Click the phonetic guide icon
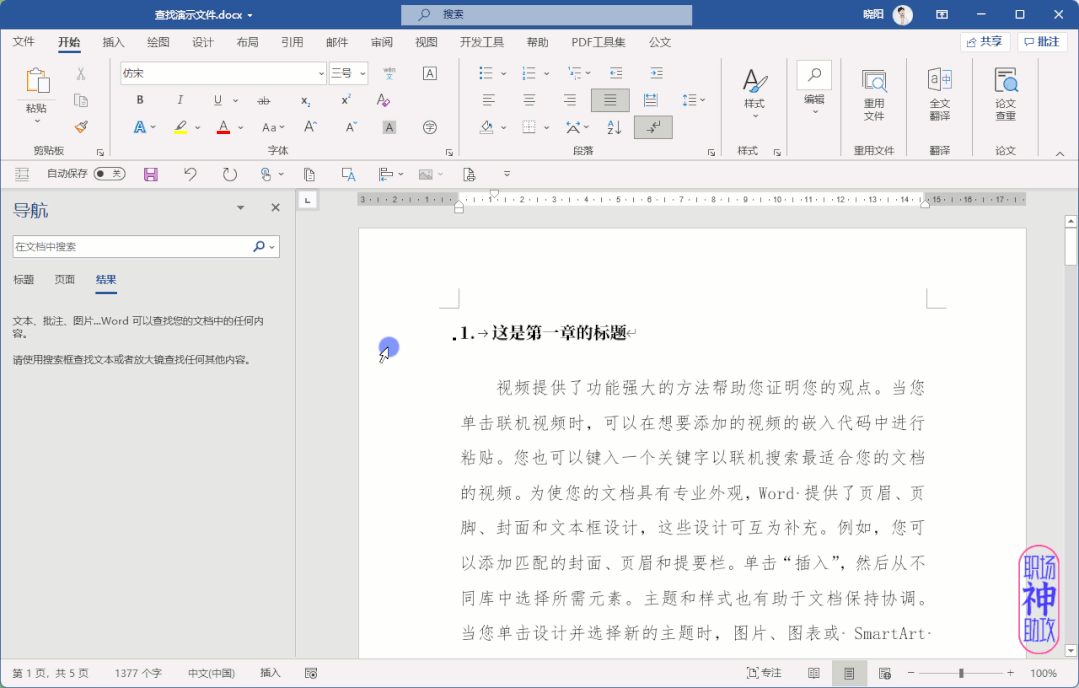Screen dimensions: 1079x688 tap(389, 73)
